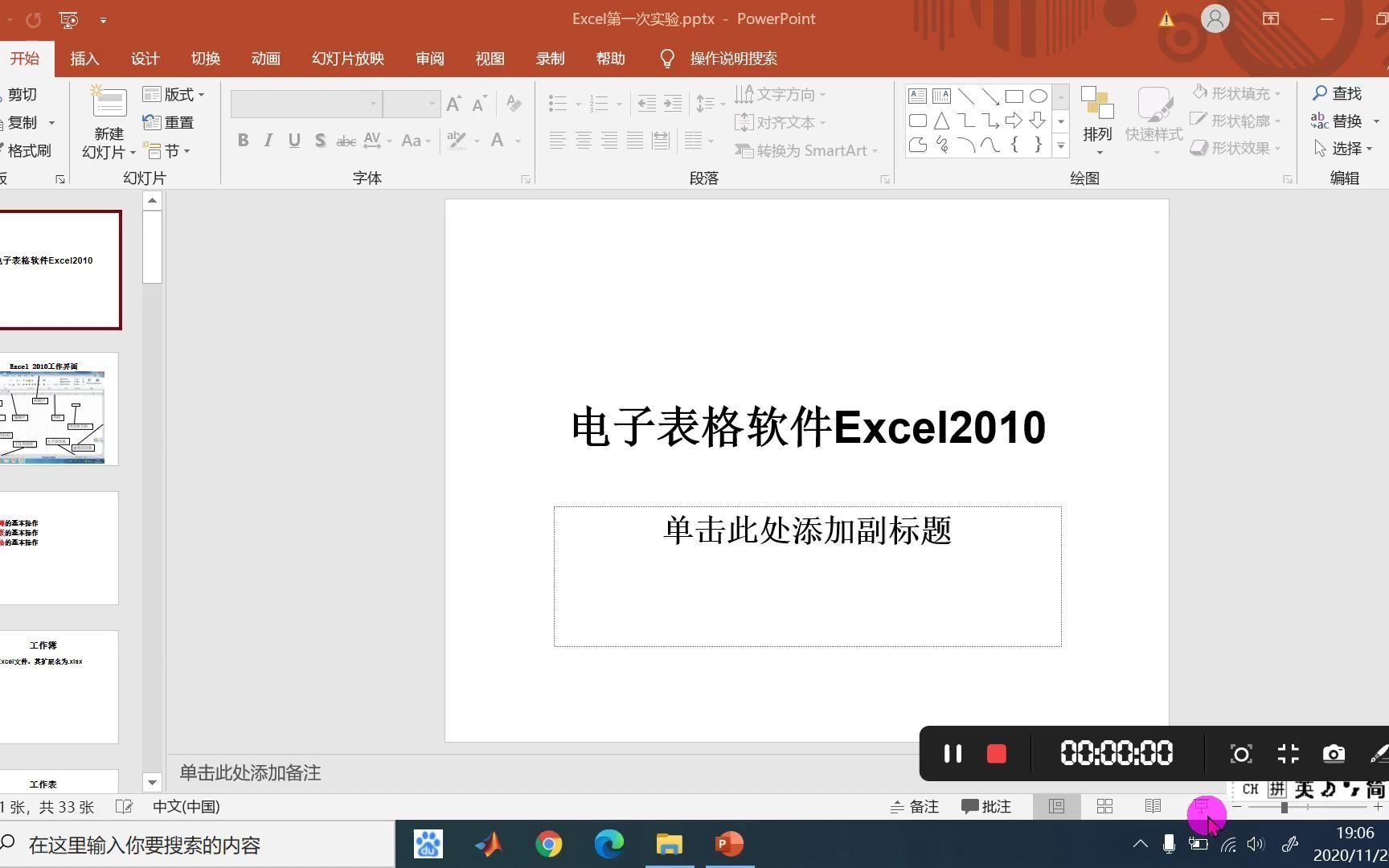Toggle the 批注 (Comments) pane
1389x868 pixels.
click(987, 806)
